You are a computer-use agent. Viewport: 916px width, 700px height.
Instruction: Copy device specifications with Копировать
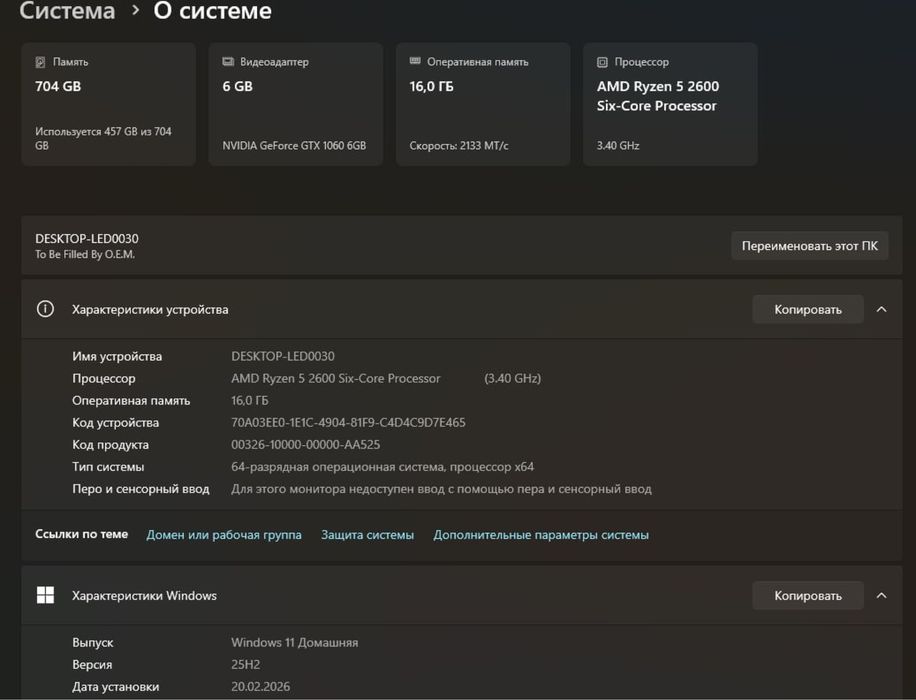(x=808, y=309)
